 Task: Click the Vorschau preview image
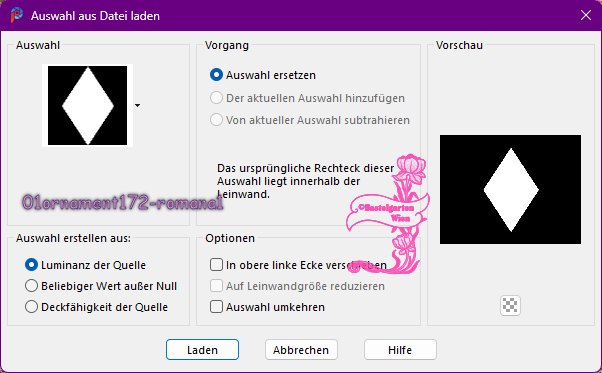[510, 189]
